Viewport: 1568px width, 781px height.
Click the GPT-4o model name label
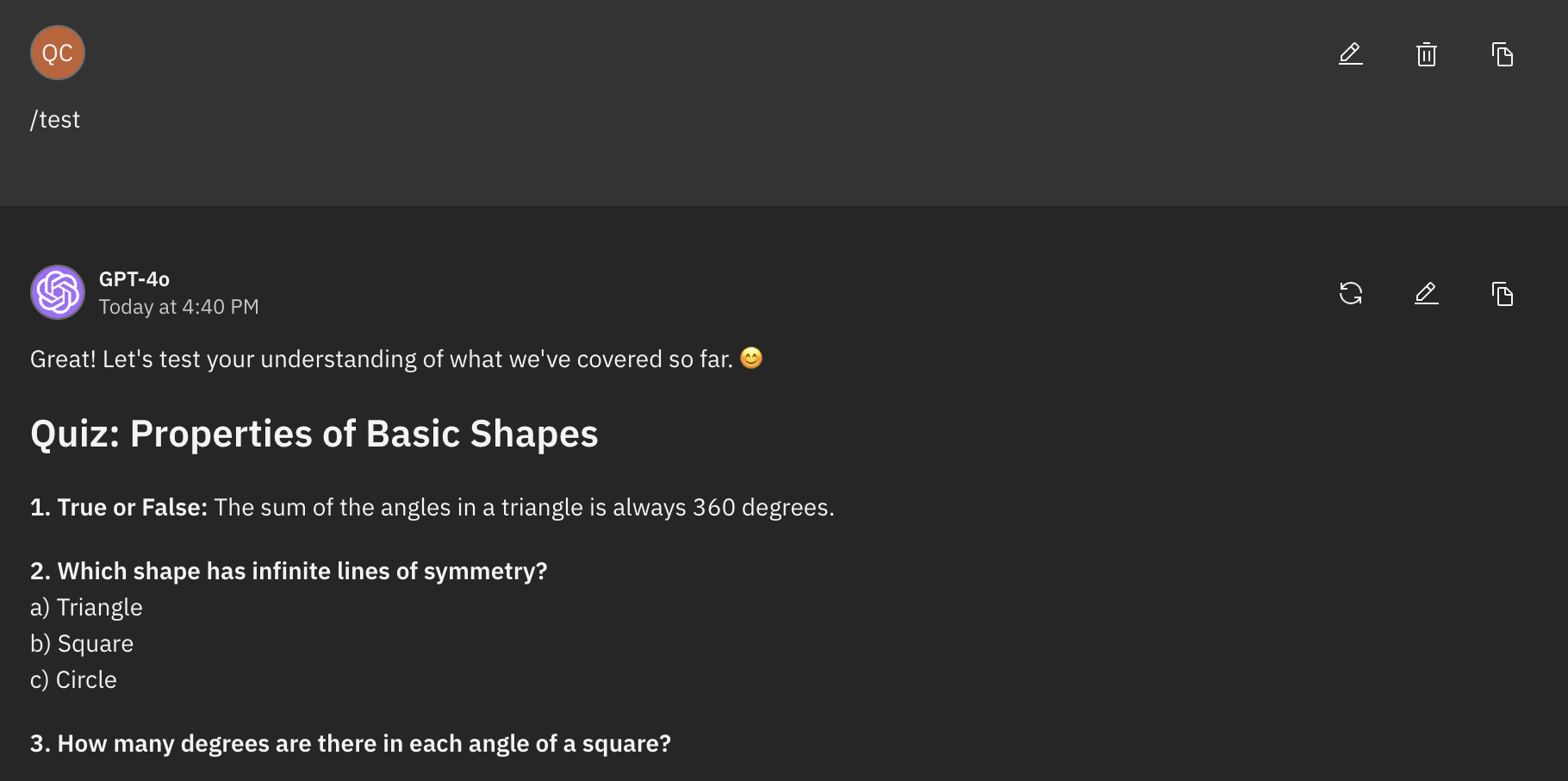134,279
